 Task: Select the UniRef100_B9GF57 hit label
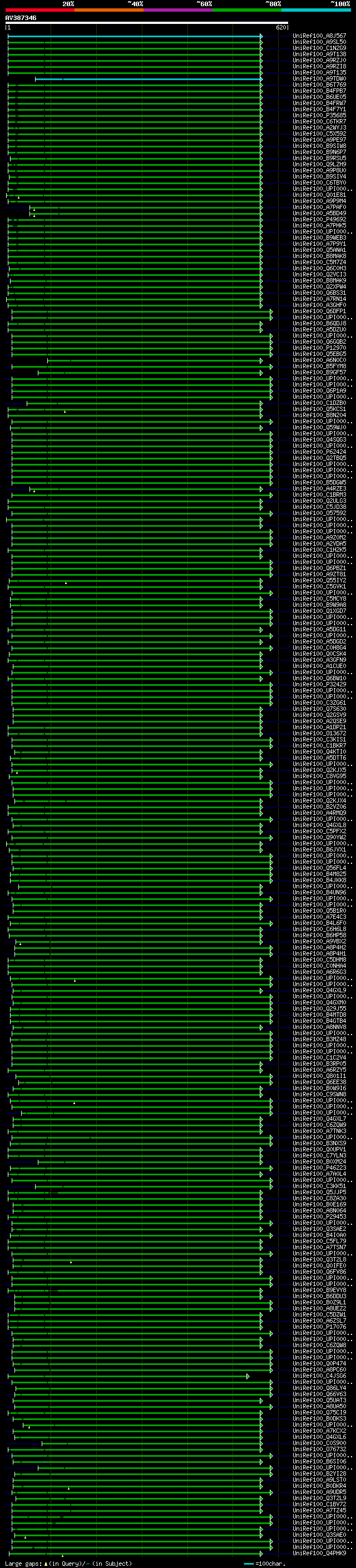(x=319, y=373)
